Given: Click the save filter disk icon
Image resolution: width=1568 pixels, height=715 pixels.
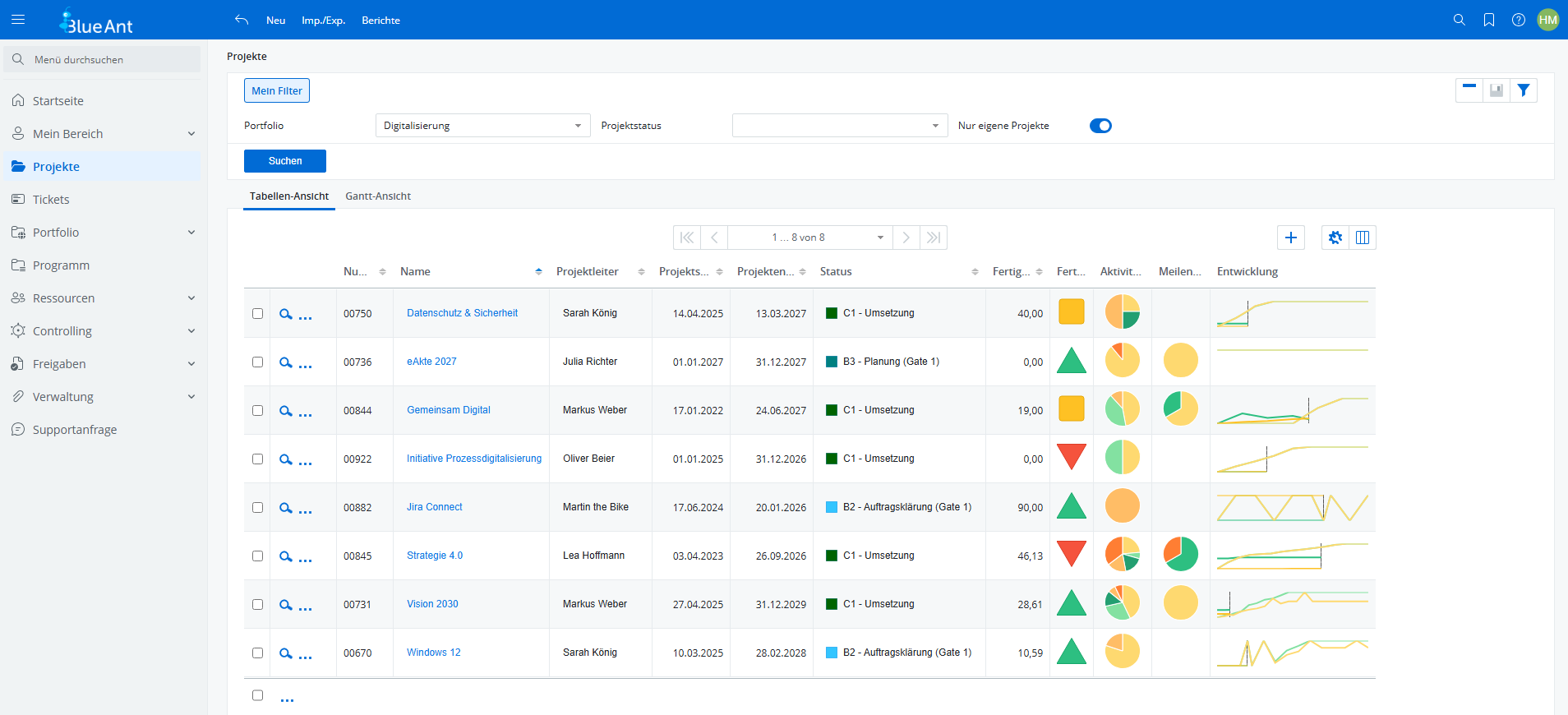Looking at the screenshot, I should pyautogui.click(x=1497, y=90).
